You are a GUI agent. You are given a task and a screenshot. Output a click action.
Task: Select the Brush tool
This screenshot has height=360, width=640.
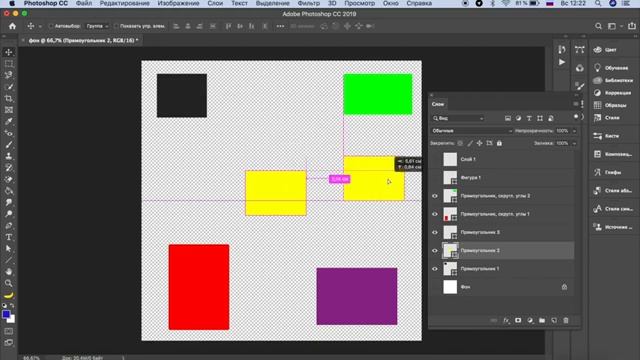9,144
